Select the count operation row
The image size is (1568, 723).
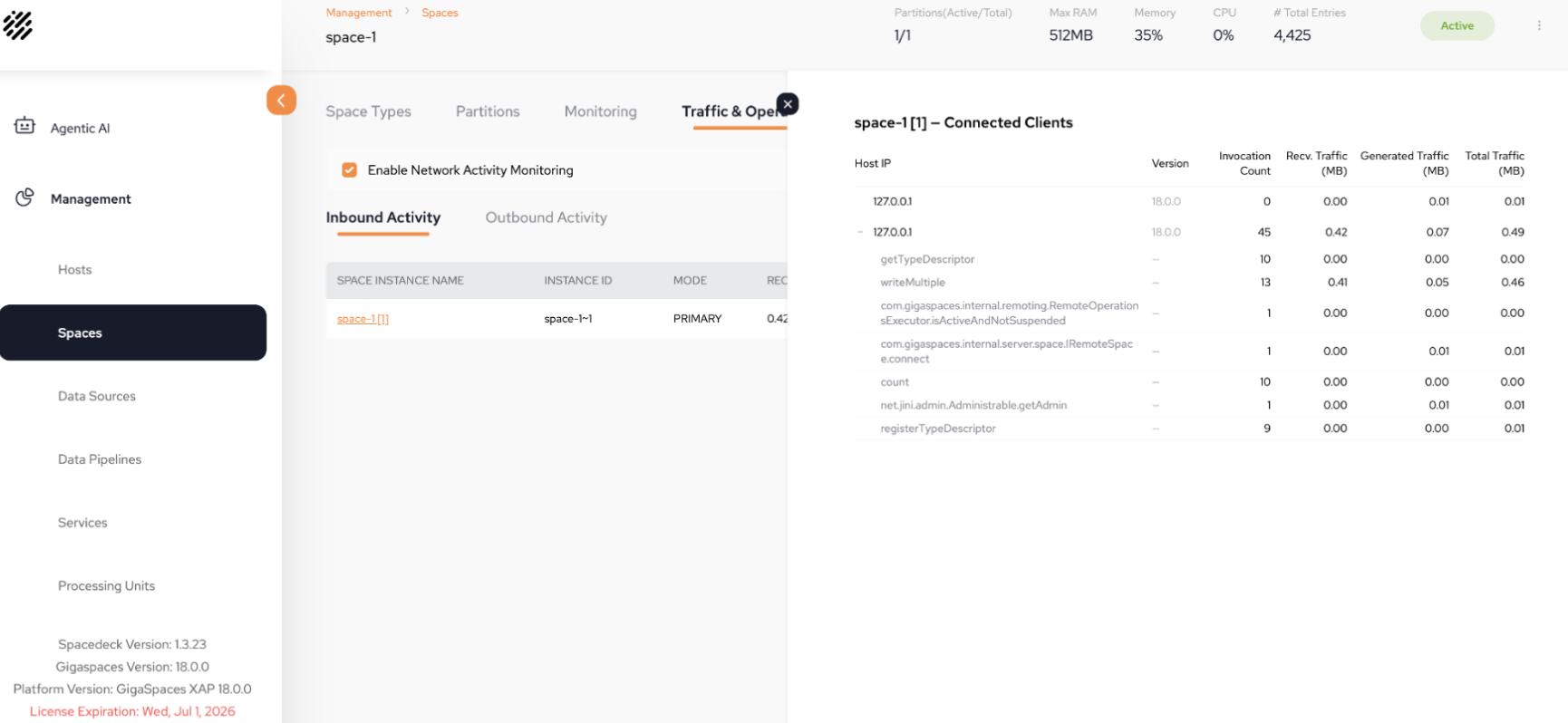pyautogui.click(x=1189, y=381)
